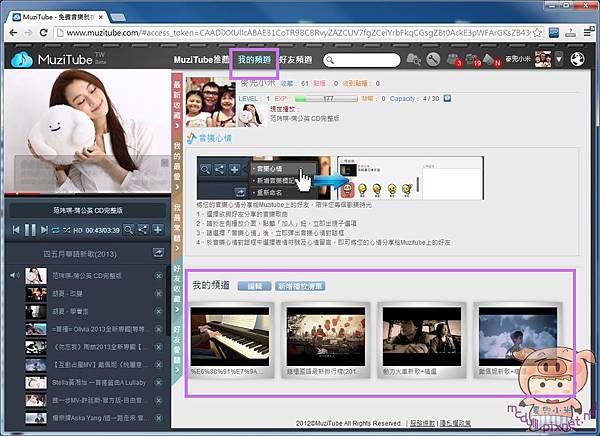Image resolution: width=600 pixels, height=436 pixels.
Task: Pause the current song
Action: [x=30, y=230]
